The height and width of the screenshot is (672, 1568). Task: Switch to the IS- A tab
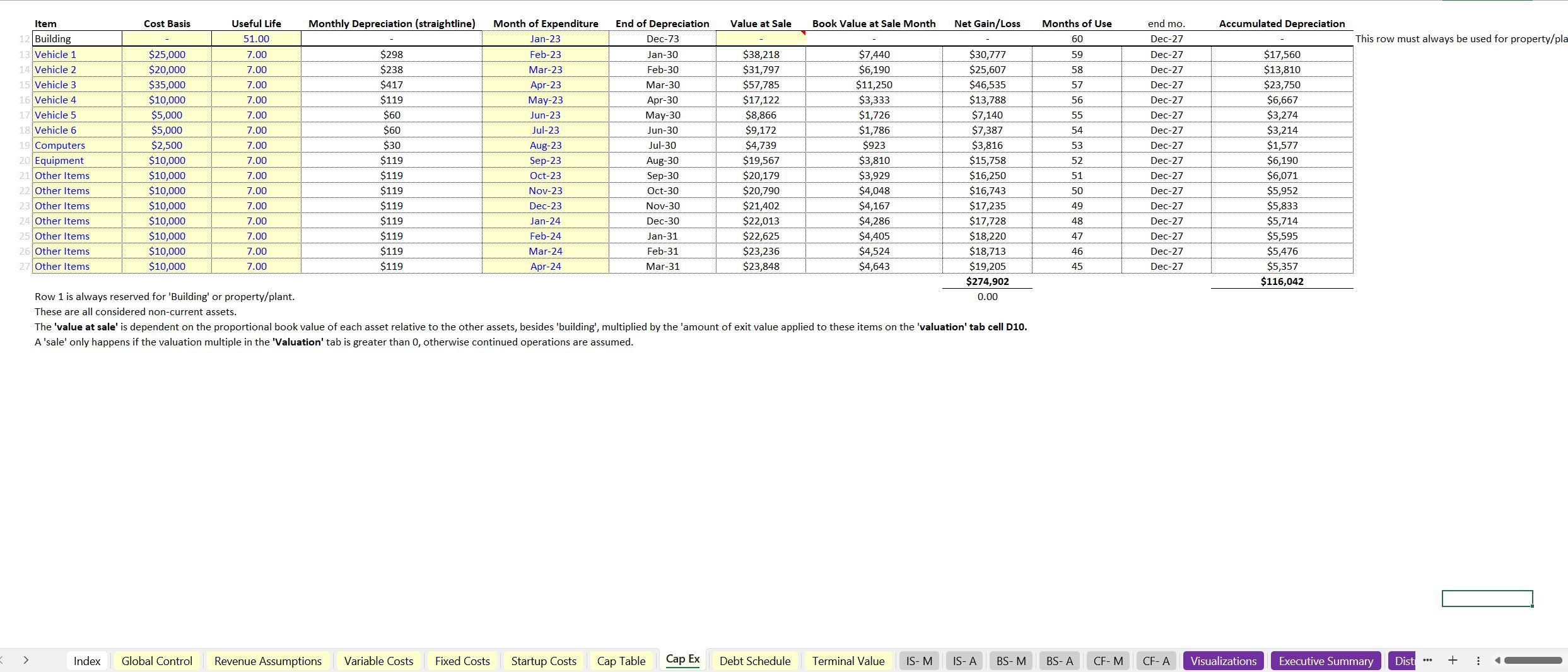click(964, 661)
